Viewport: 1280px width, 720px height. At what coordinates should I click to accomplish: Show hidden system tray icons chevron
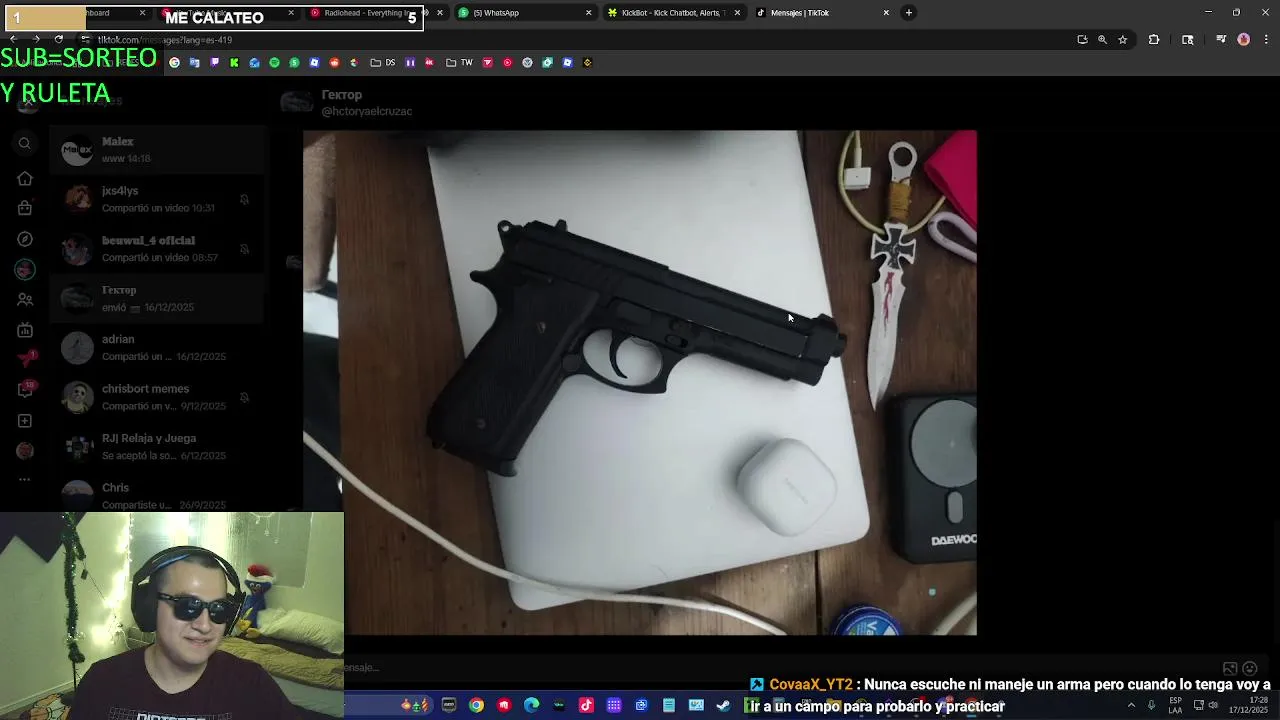point(1131,705)
